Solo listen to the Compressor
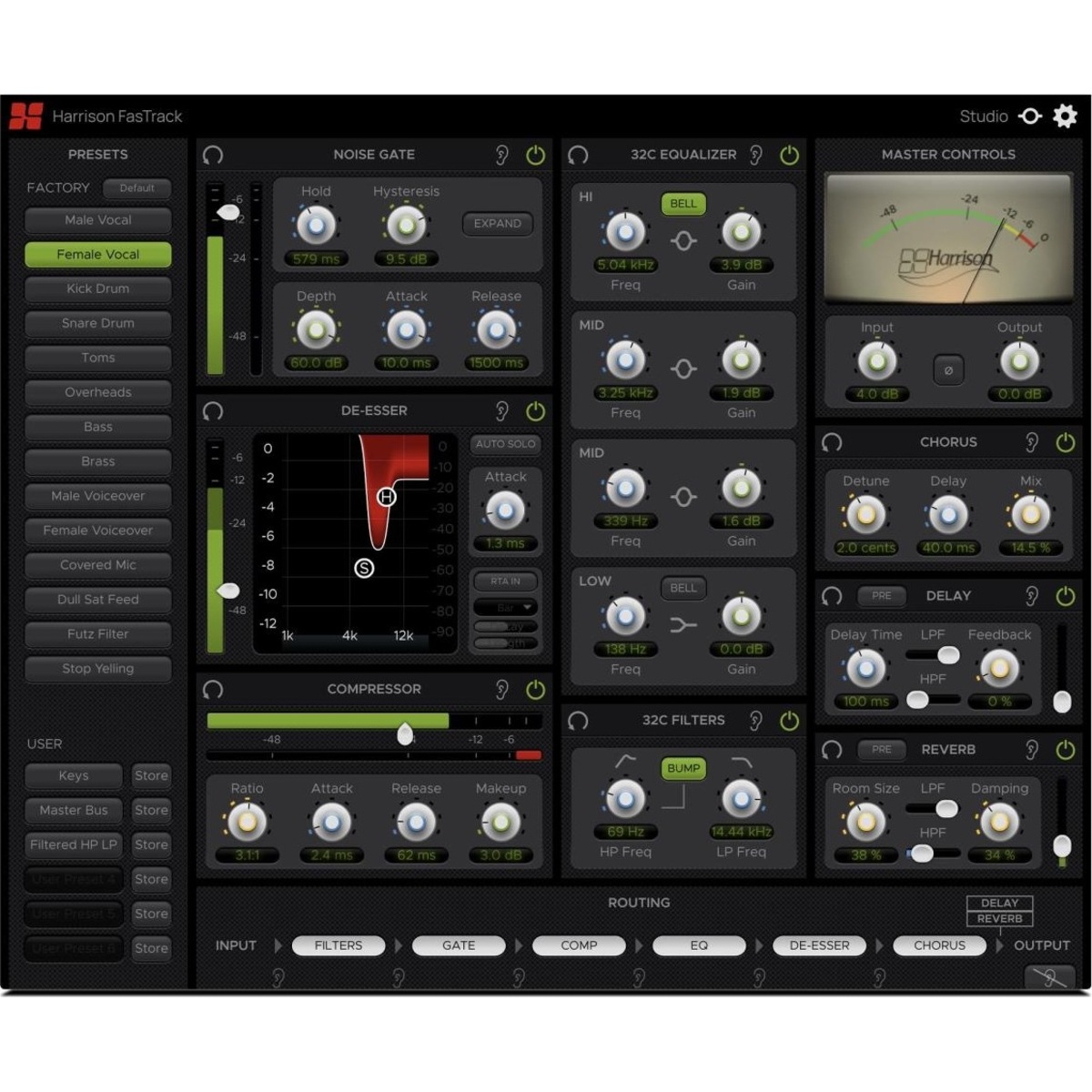This screenshot has height=1092, width=1092. pos(502,689)
